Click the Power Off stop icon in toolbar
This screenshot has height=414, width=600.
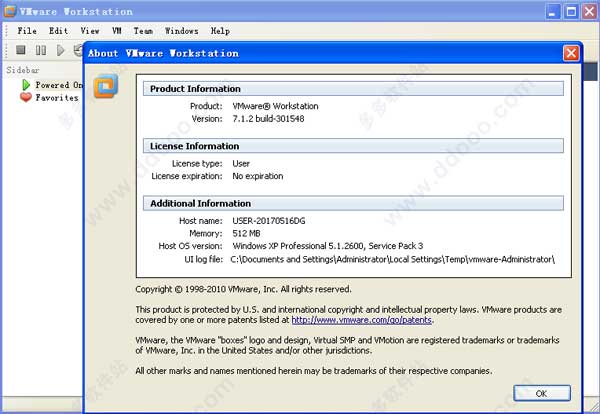click(x=21, y=50)
